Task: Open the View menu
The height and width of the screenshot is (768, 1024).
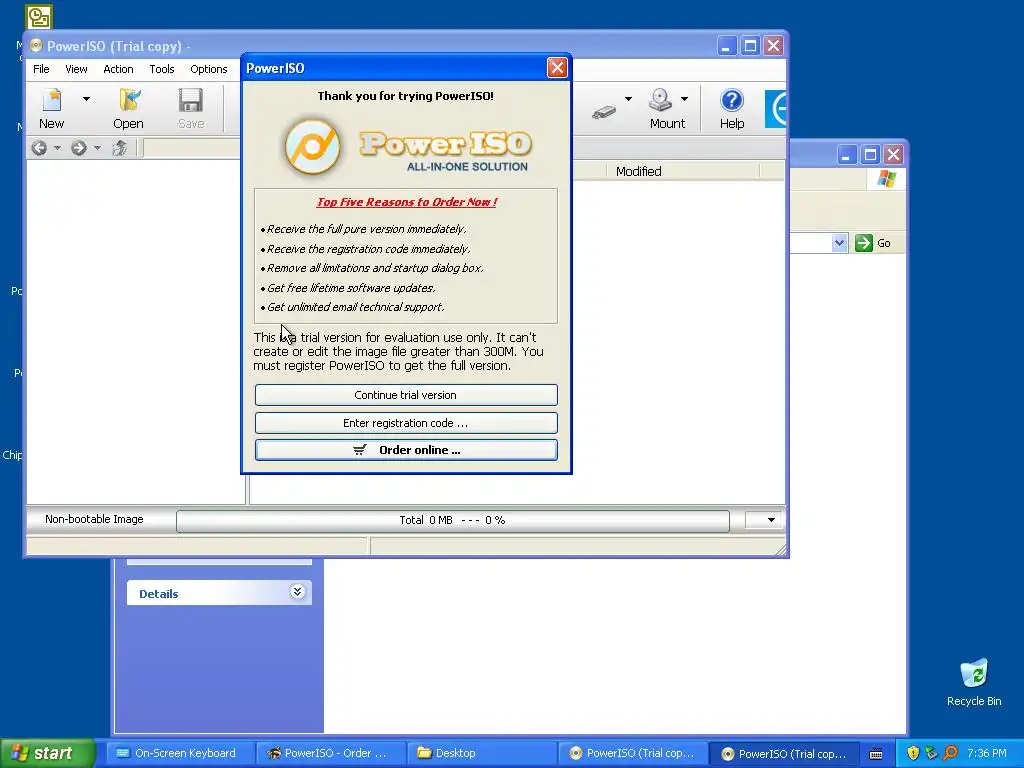Action: (x=76, y=69)
